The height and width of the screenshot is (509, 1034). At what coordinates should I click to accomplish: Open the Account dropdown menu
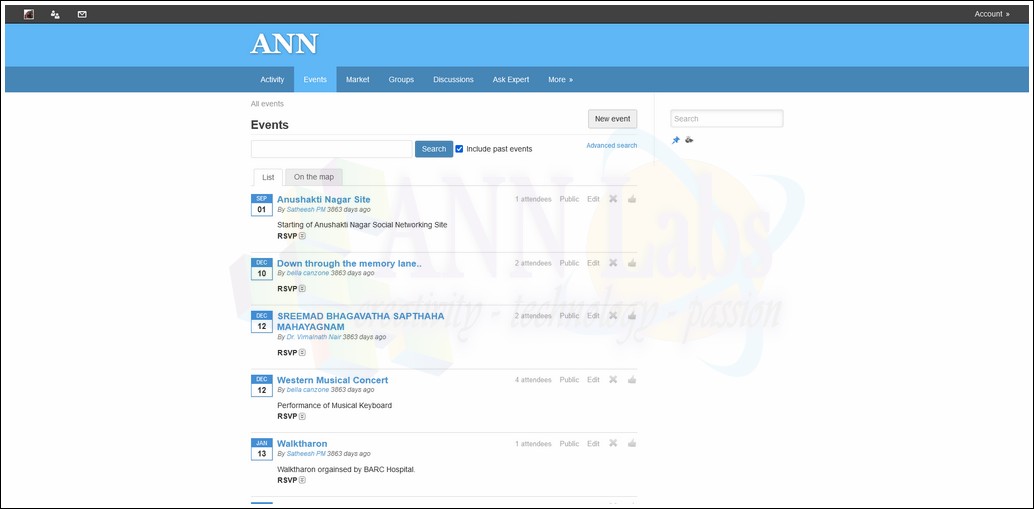[991, 14]
